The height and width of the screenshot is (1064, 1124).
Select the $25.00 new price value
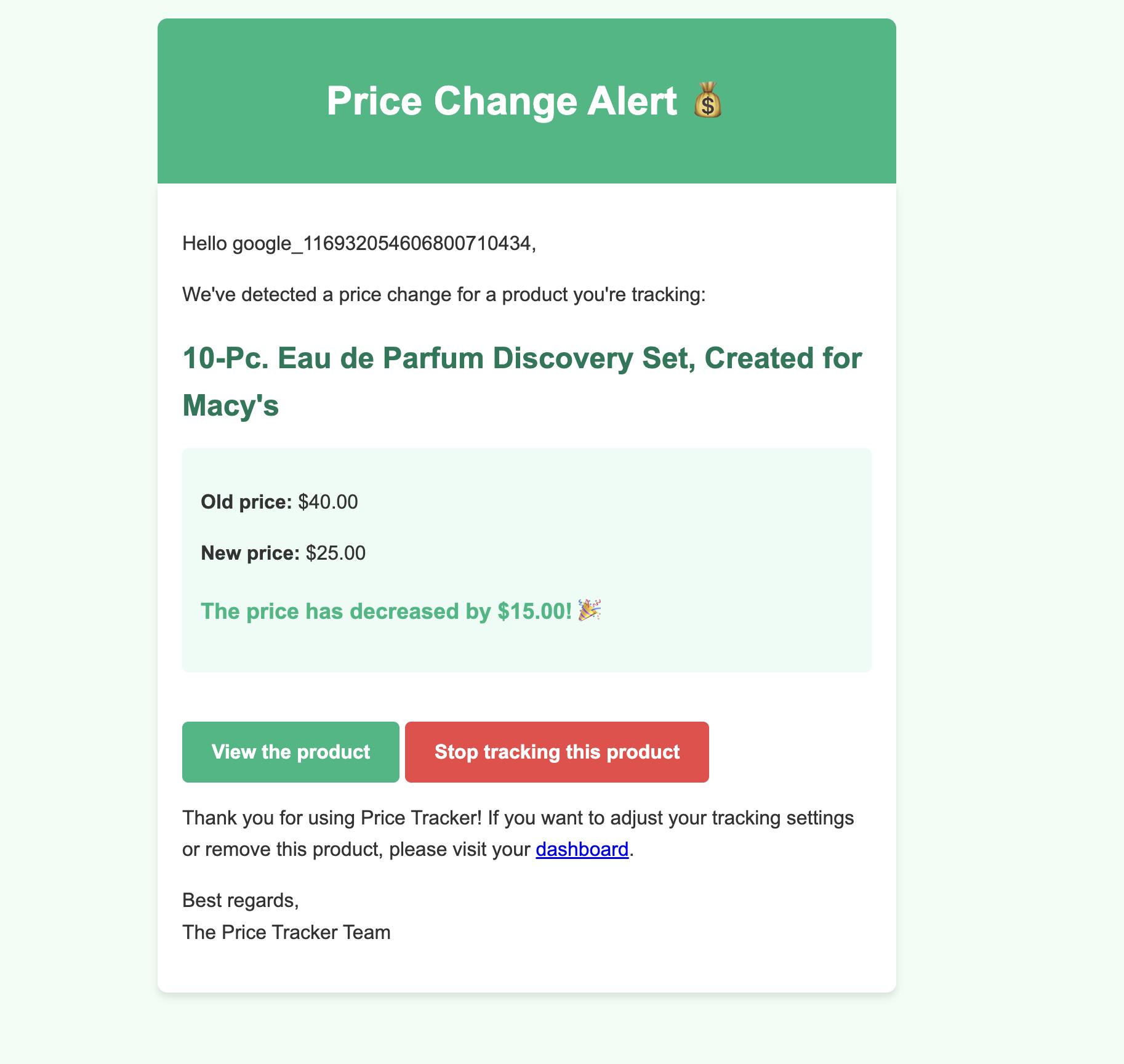[335, 553]
